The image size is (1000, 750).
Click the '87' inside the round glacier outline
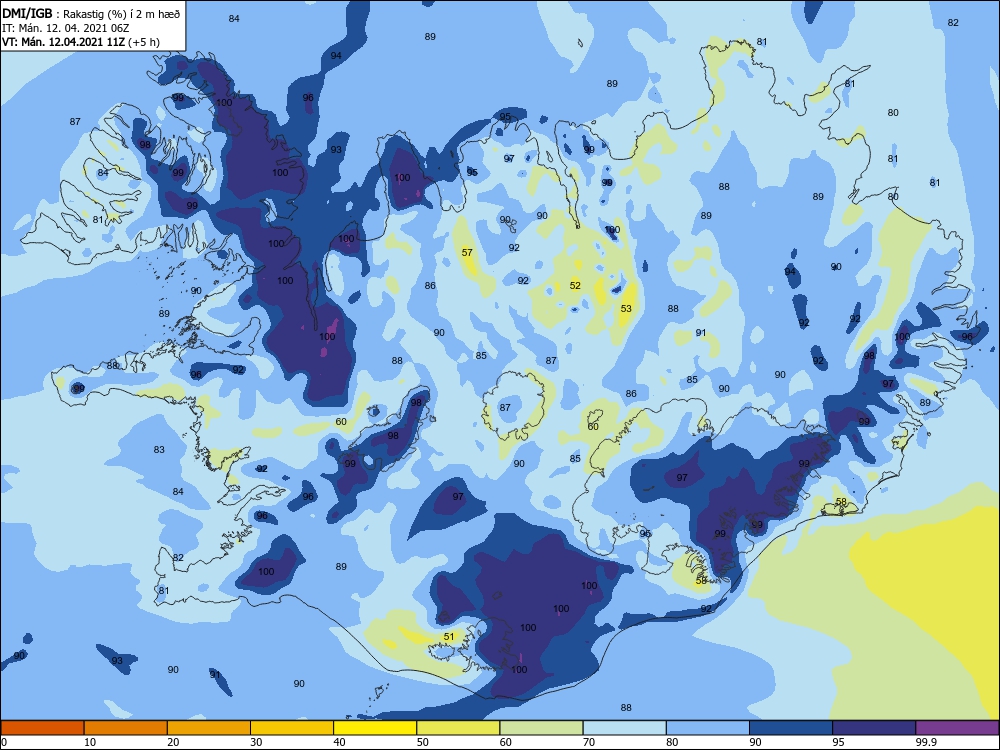coord(505,408)
